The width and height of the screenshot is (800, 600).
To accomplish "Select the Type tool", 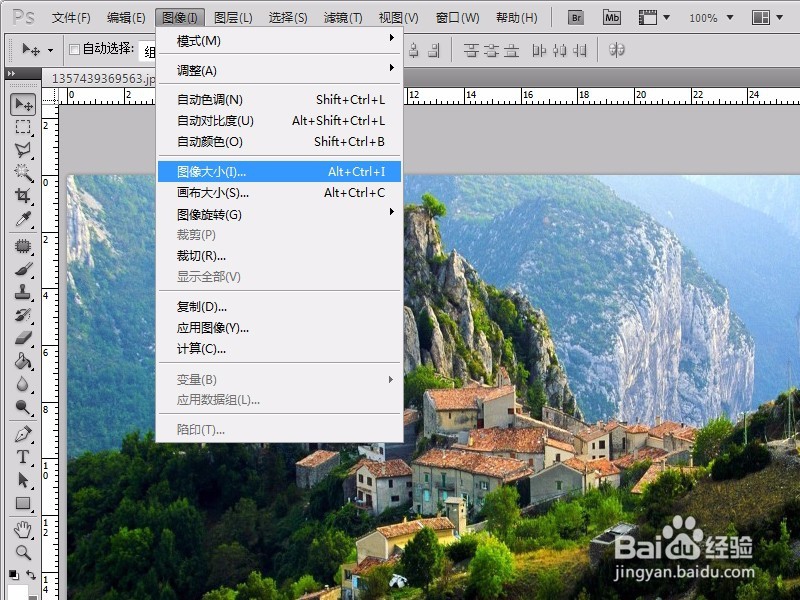I will (x=23, y=457).
